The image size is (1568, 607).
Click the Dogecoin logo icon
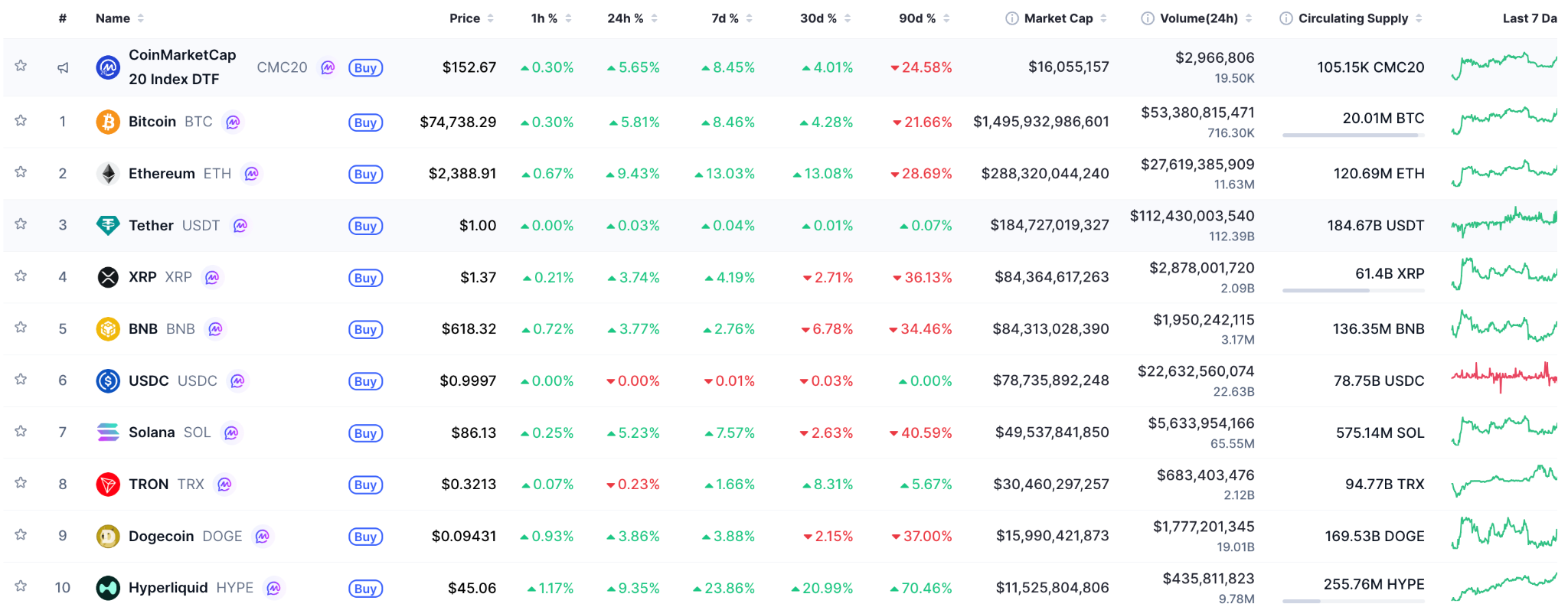click(108, 537)
